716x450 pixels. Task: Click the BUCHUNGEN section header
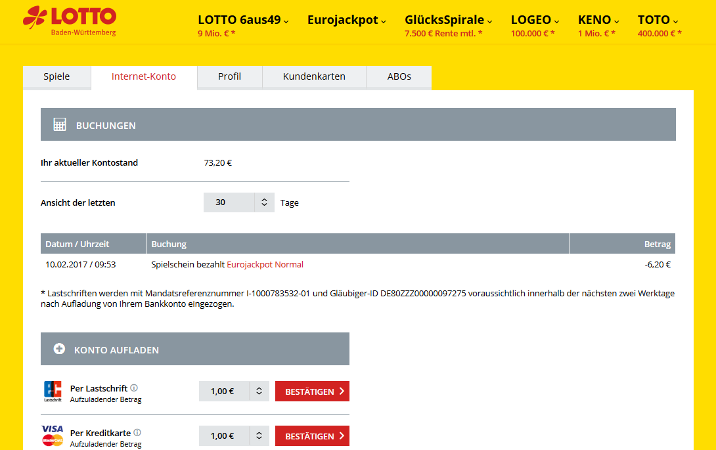pos(358,125)
